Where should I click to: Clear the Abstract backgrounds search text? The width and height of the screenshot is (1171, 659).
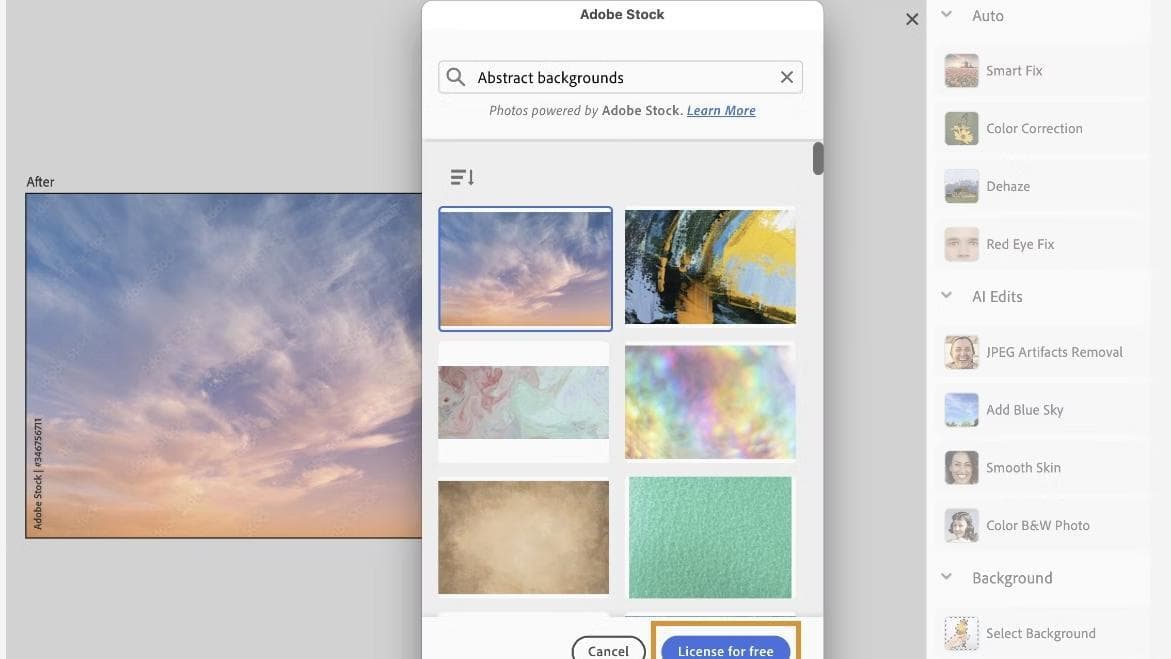(786, 78)
